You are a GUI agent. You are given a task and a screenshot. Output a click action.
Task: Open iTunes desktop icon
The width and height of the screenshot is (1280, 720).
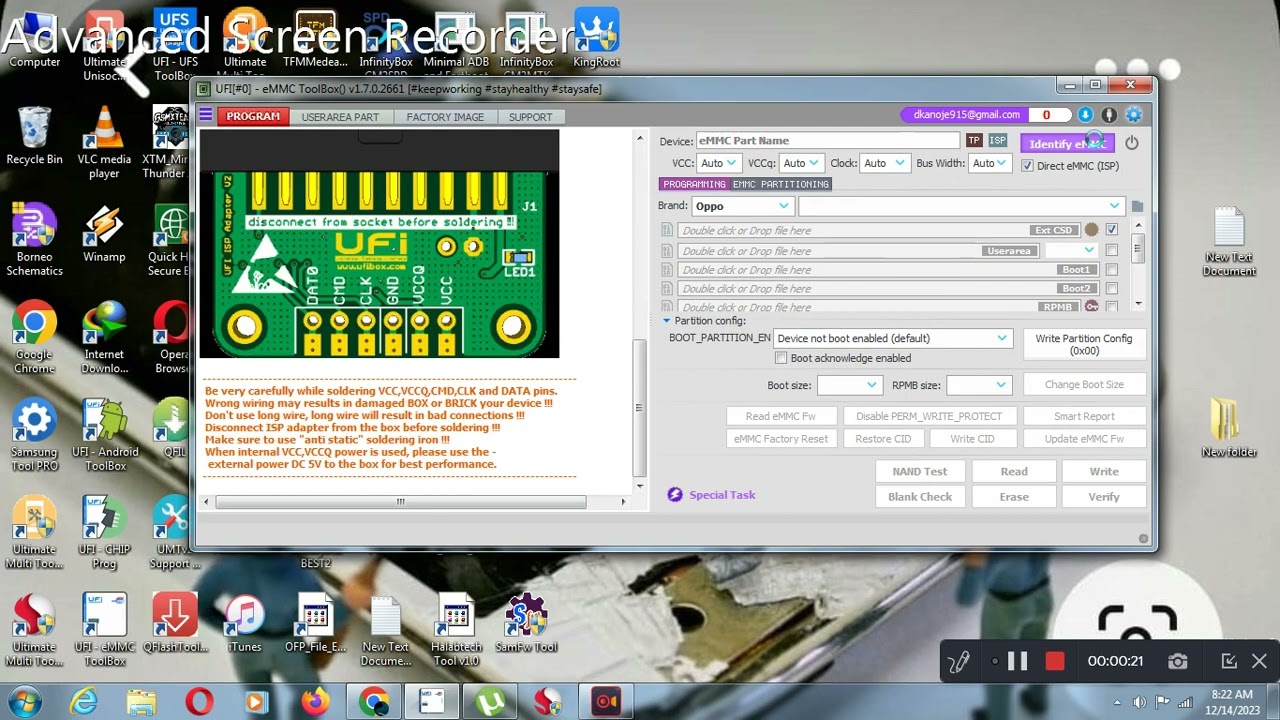point(244,624)
